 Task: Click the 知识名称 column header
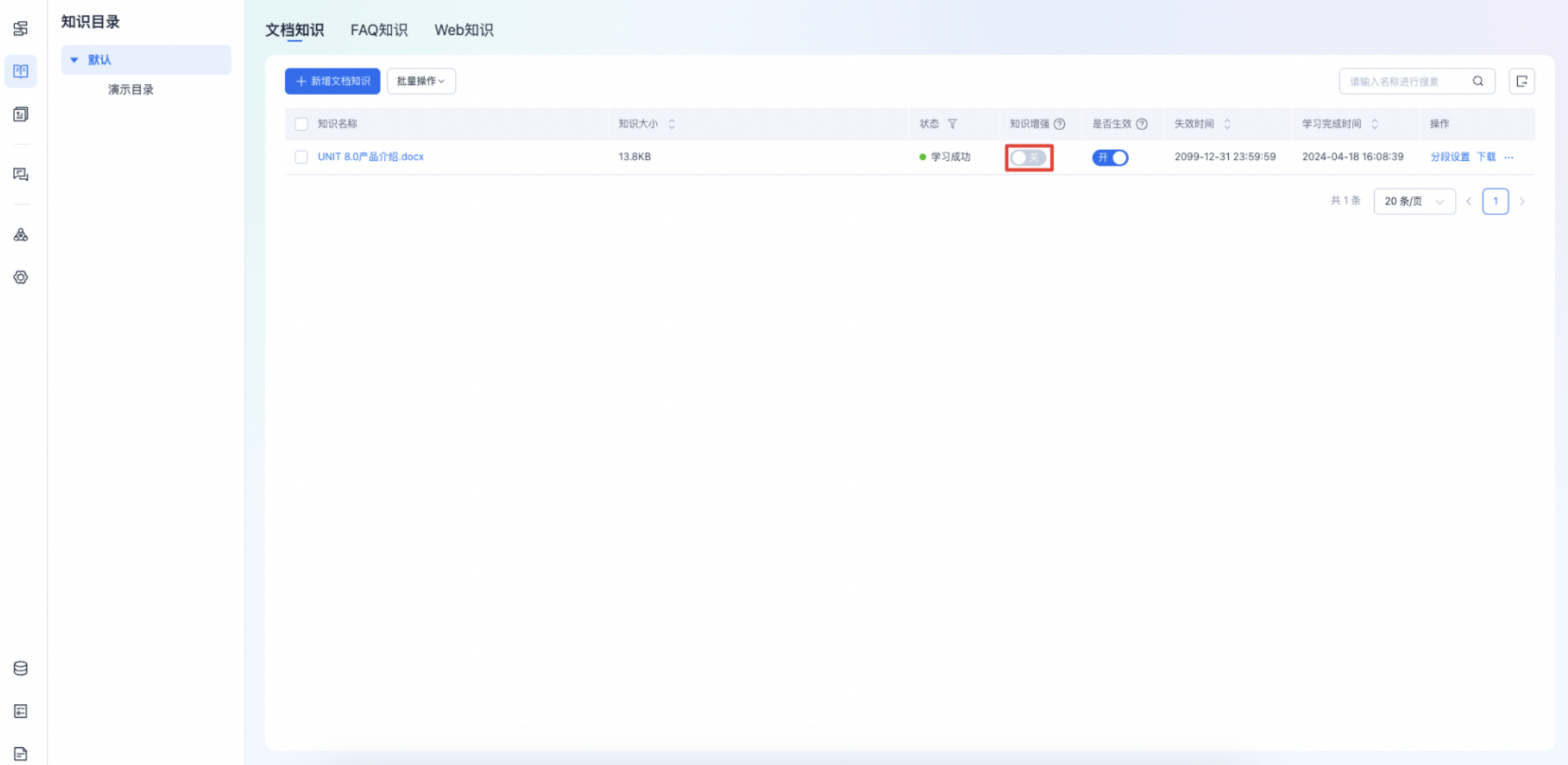point(338,124)
